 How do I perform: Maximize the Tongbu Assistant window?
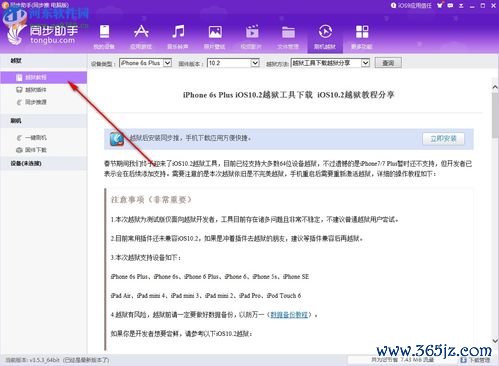[482, 6]
